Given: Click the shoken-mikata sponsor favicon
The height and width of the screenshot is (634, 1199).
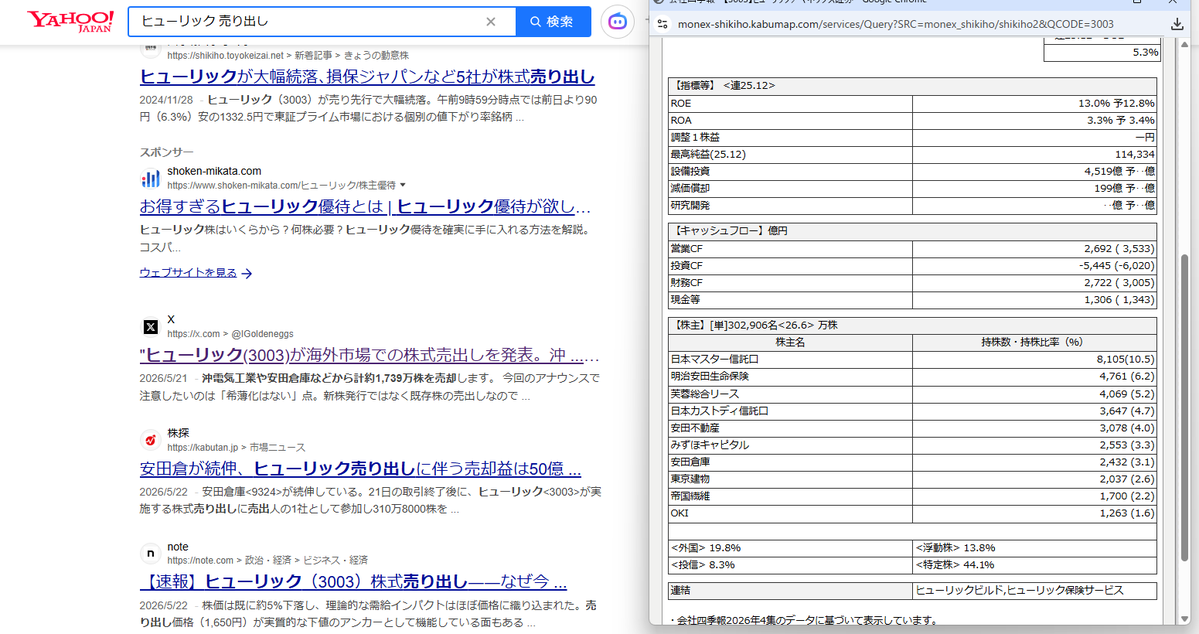Looking at the screenshot, I should click(151, 178).
